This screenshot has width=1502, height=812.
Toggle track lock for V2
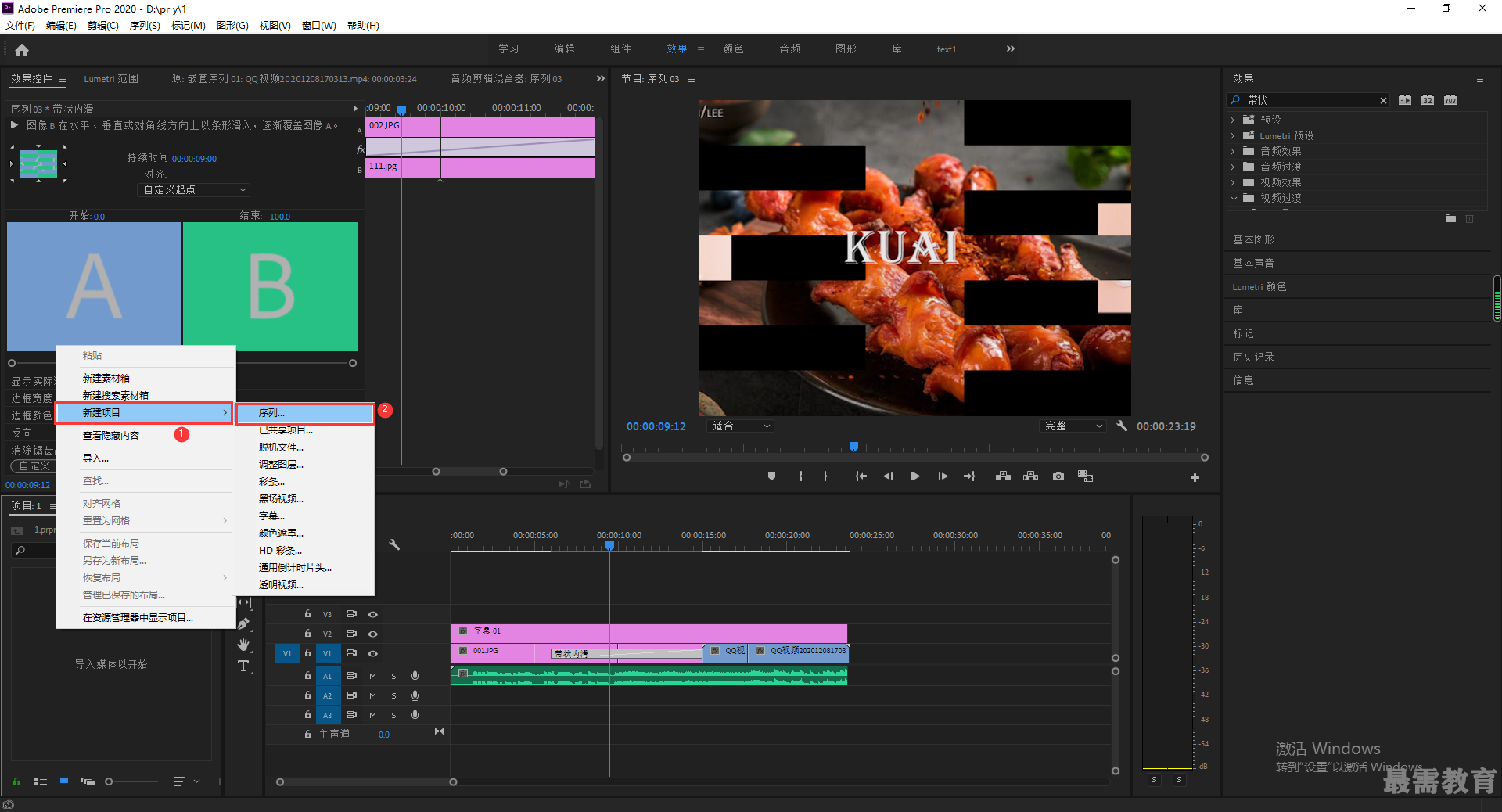(308, 634)
